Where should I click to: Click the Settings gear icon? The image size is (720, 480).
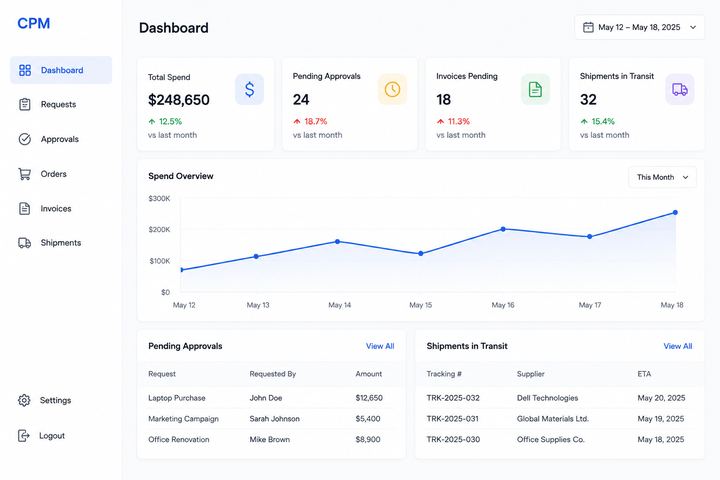24,400
